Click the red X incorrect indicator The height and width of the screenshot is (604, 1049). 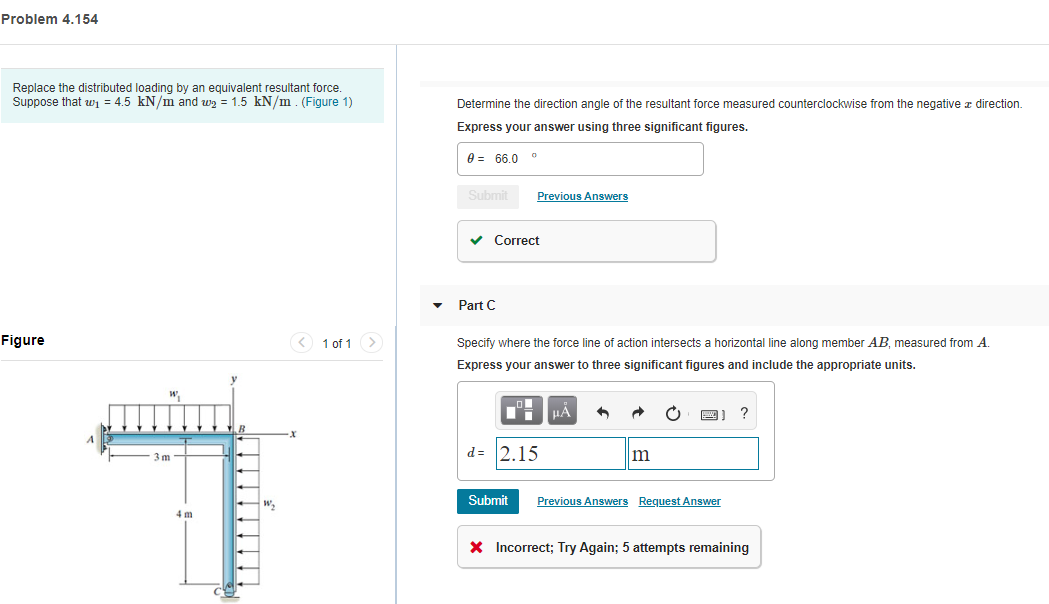478,546
